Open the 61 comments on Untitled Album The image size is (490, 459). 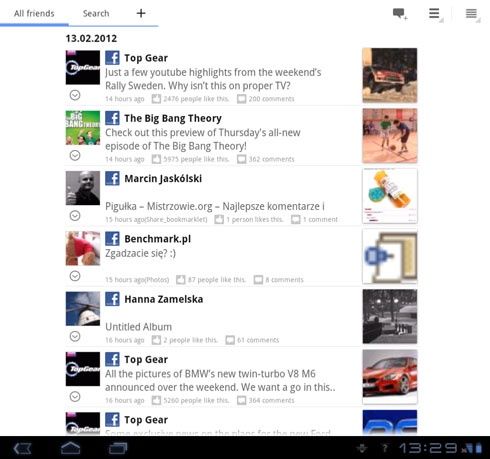click(x=252, y=340)
